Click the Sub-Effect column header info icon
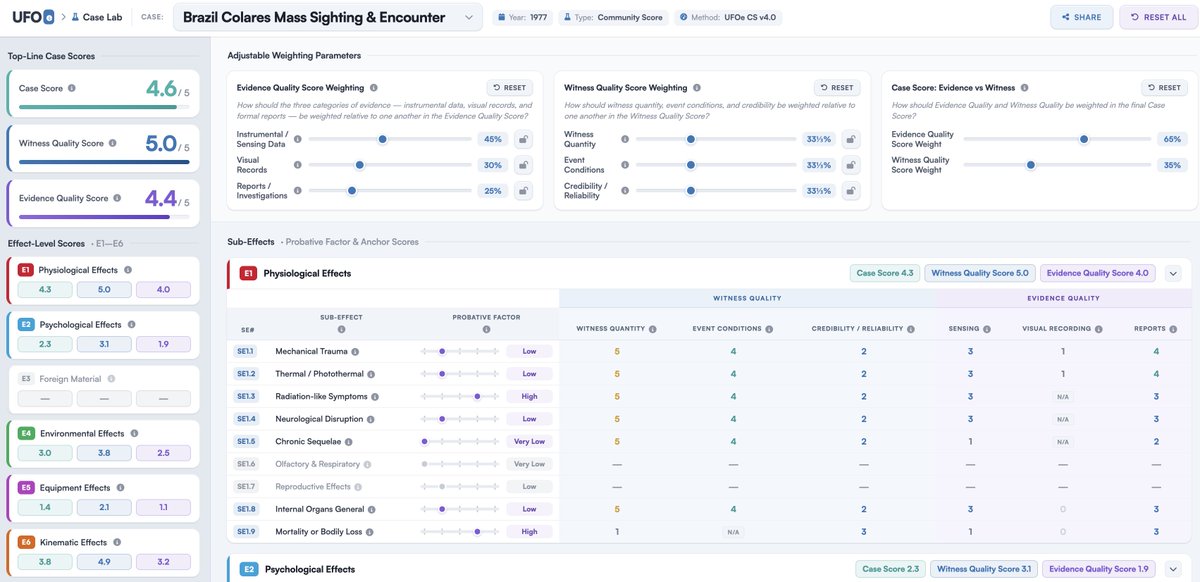 click(x=341, y=329)
